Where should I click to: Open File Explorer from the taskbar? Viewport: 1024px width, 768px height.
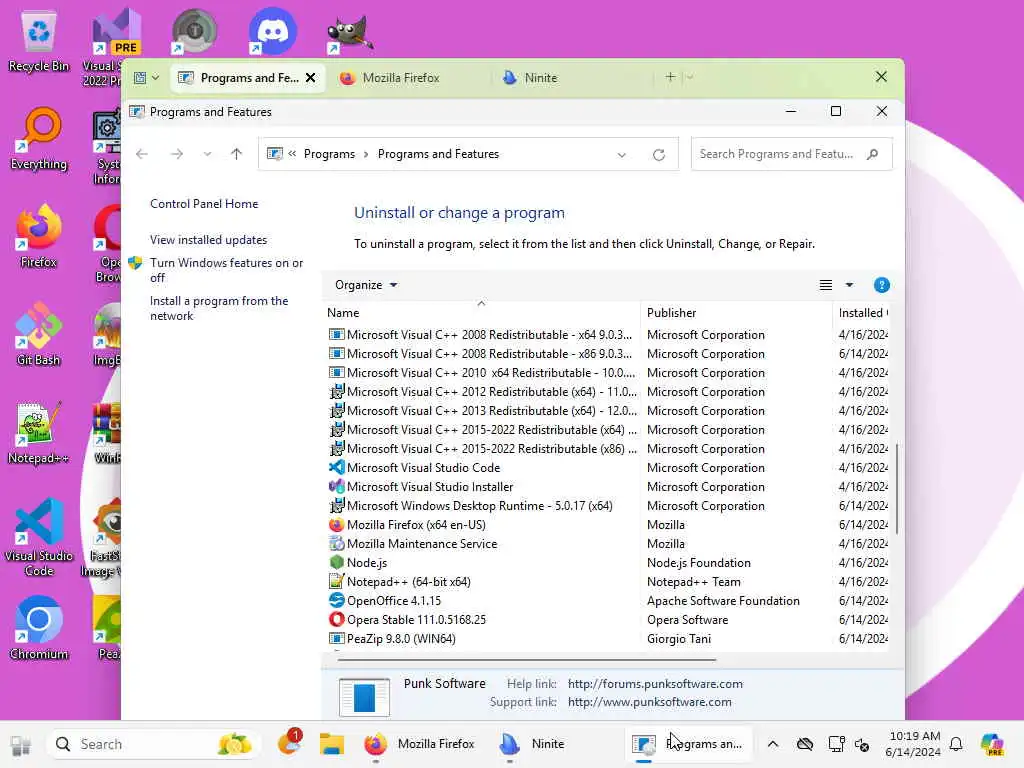pos(332,744)
